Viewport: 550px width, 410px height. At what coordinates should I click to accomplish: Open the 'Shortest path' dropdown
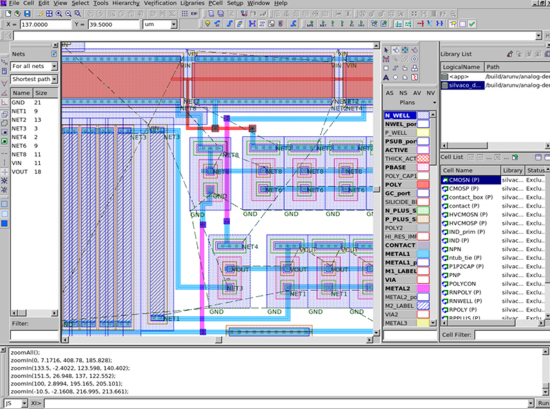pos(34,79)
